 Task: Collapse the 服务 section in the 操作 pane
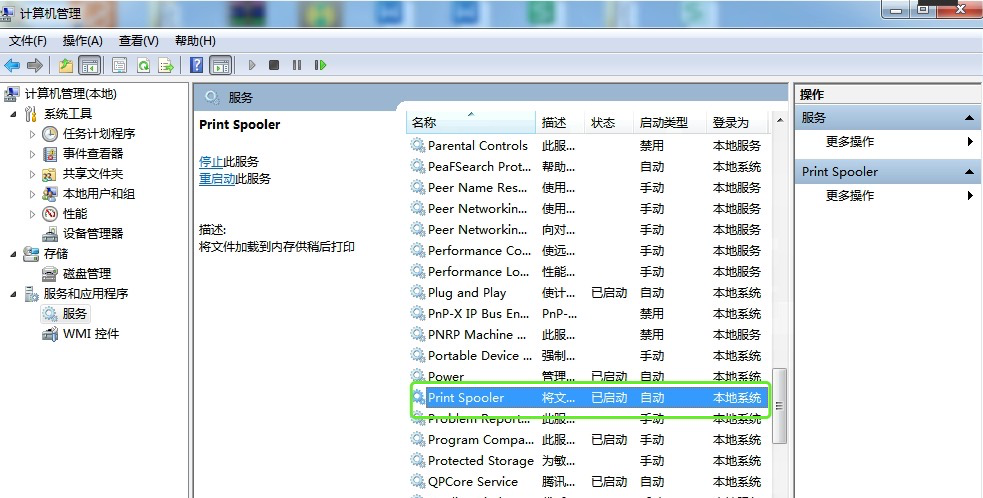[969, 118]
